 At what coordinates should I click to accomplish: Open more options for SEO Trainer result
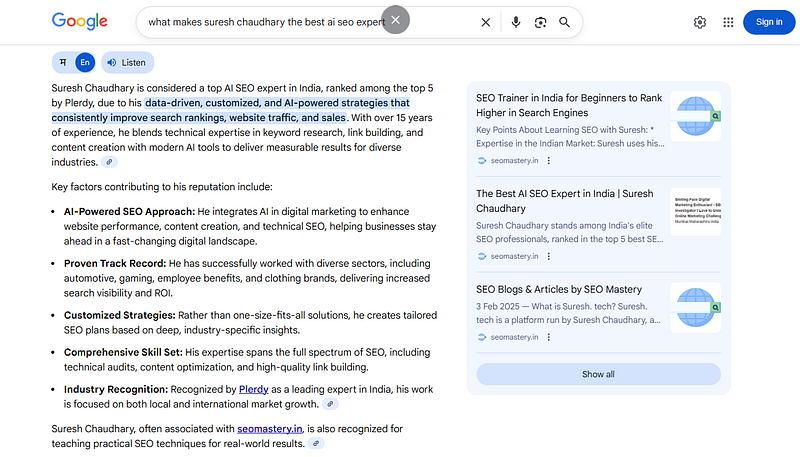click(x=548, y=161)
